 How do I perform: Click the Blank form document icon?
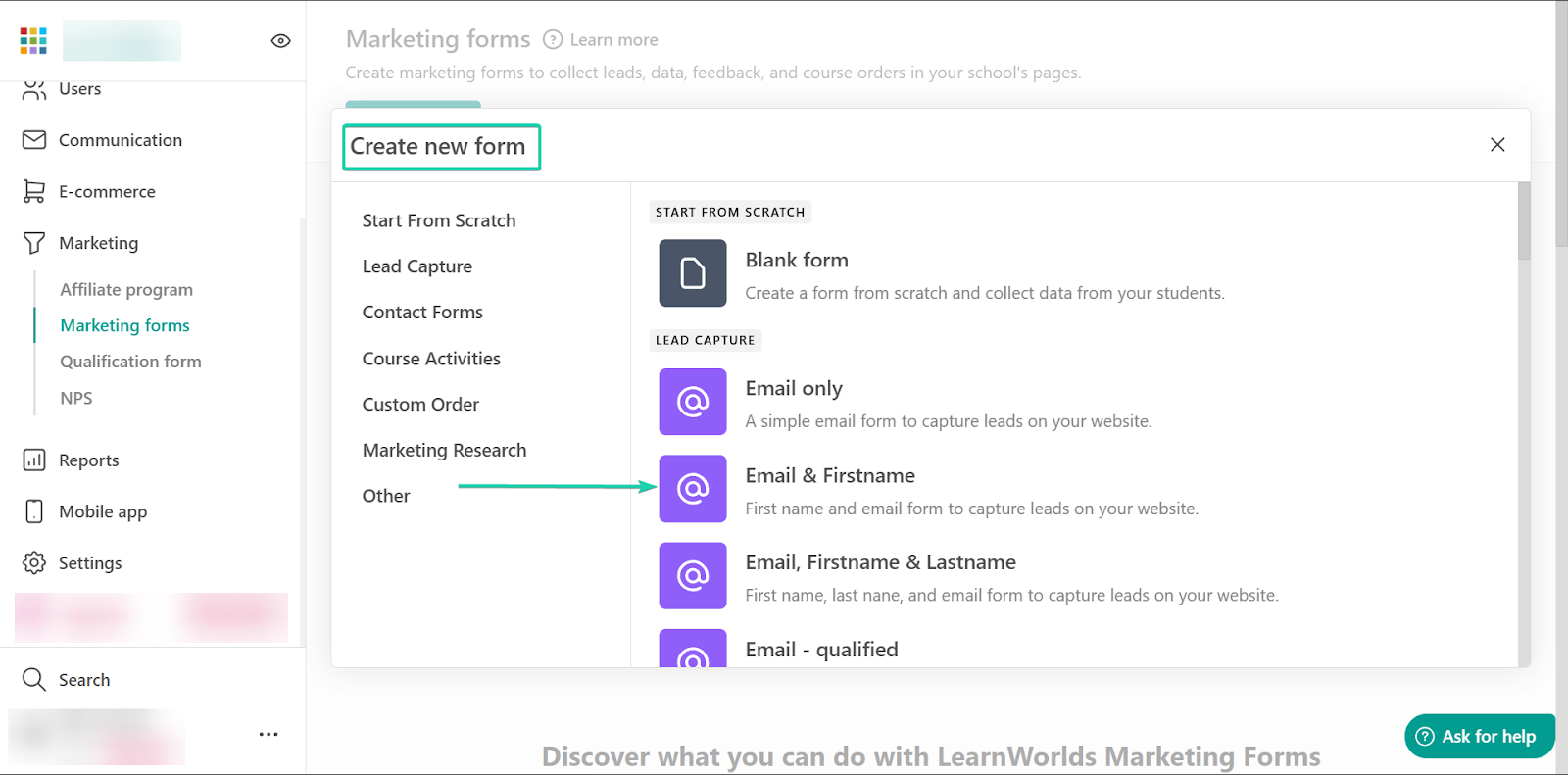coord(693,273)
